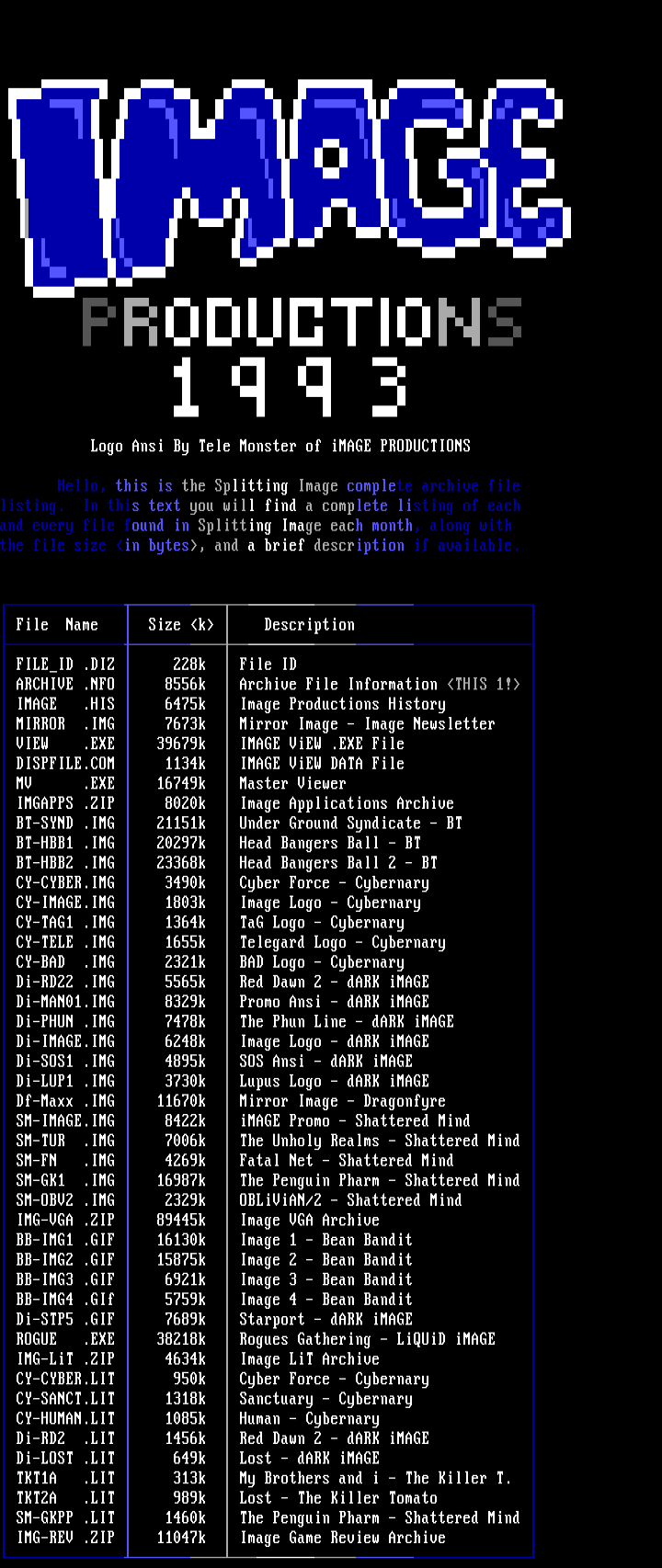
Task: Select the BB-IMG3 .GIF file name
Action: pos(65,1280)
